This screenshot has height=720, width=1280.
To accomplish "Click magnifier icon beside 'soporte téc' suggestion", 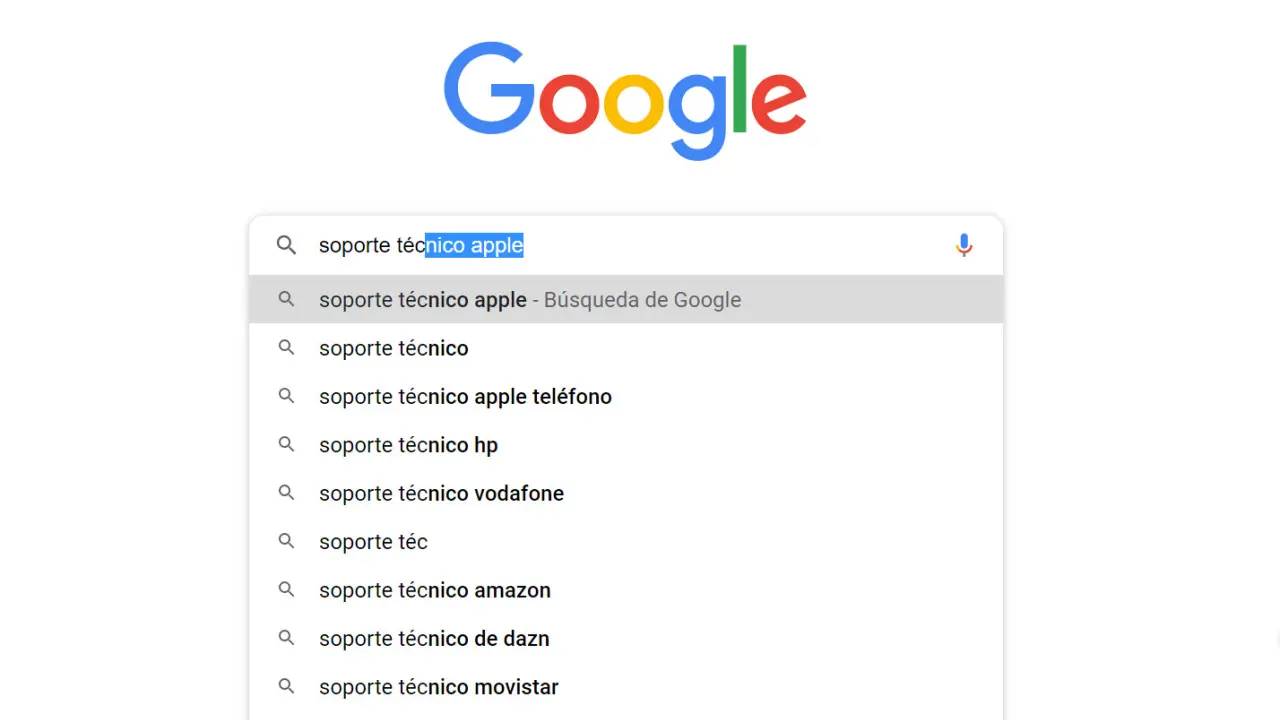I will point(287,542).
